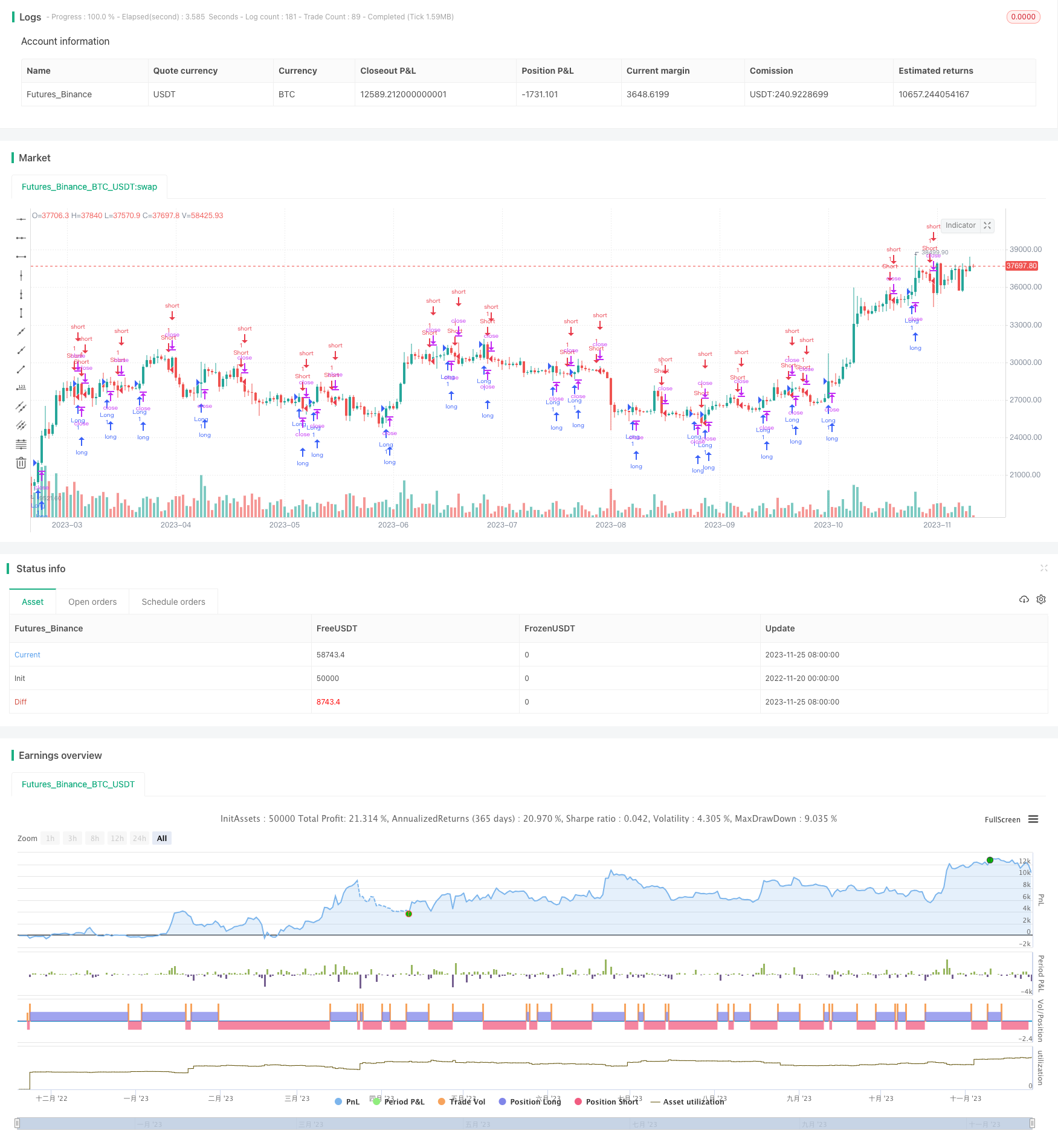Image resolution: width=1058 pixels, height=1148 pixels.
Task: Select the diagonal ray line drawing tool
Action: [21, 350]
